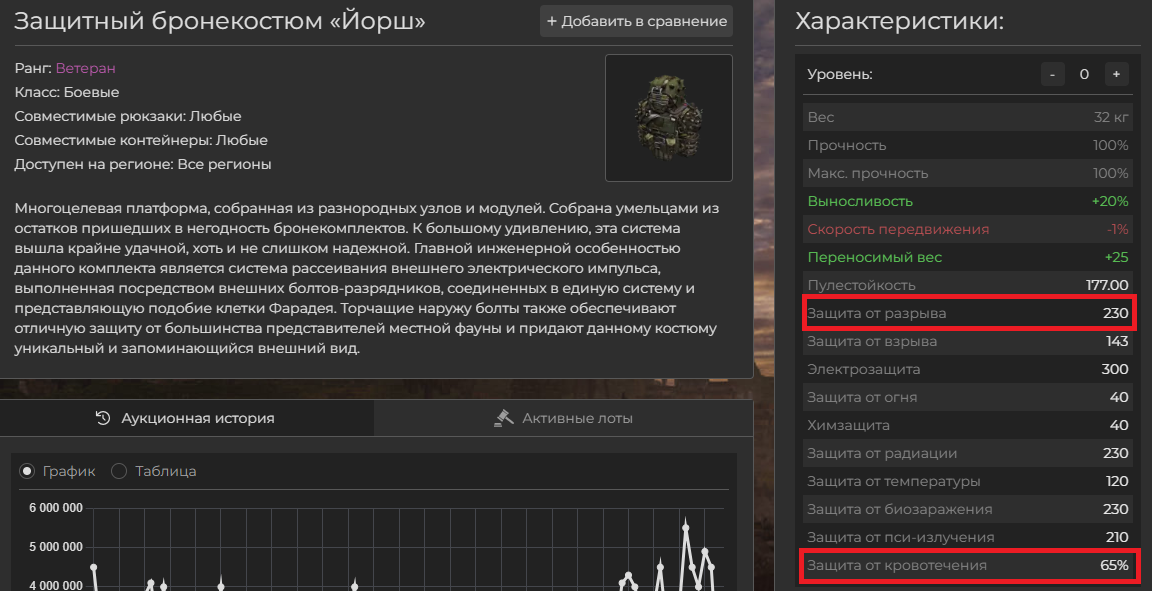Follow the Ветеран rank link
Image resolution: width=1152 pixels, height=591 pixels.
click(85, 68)
